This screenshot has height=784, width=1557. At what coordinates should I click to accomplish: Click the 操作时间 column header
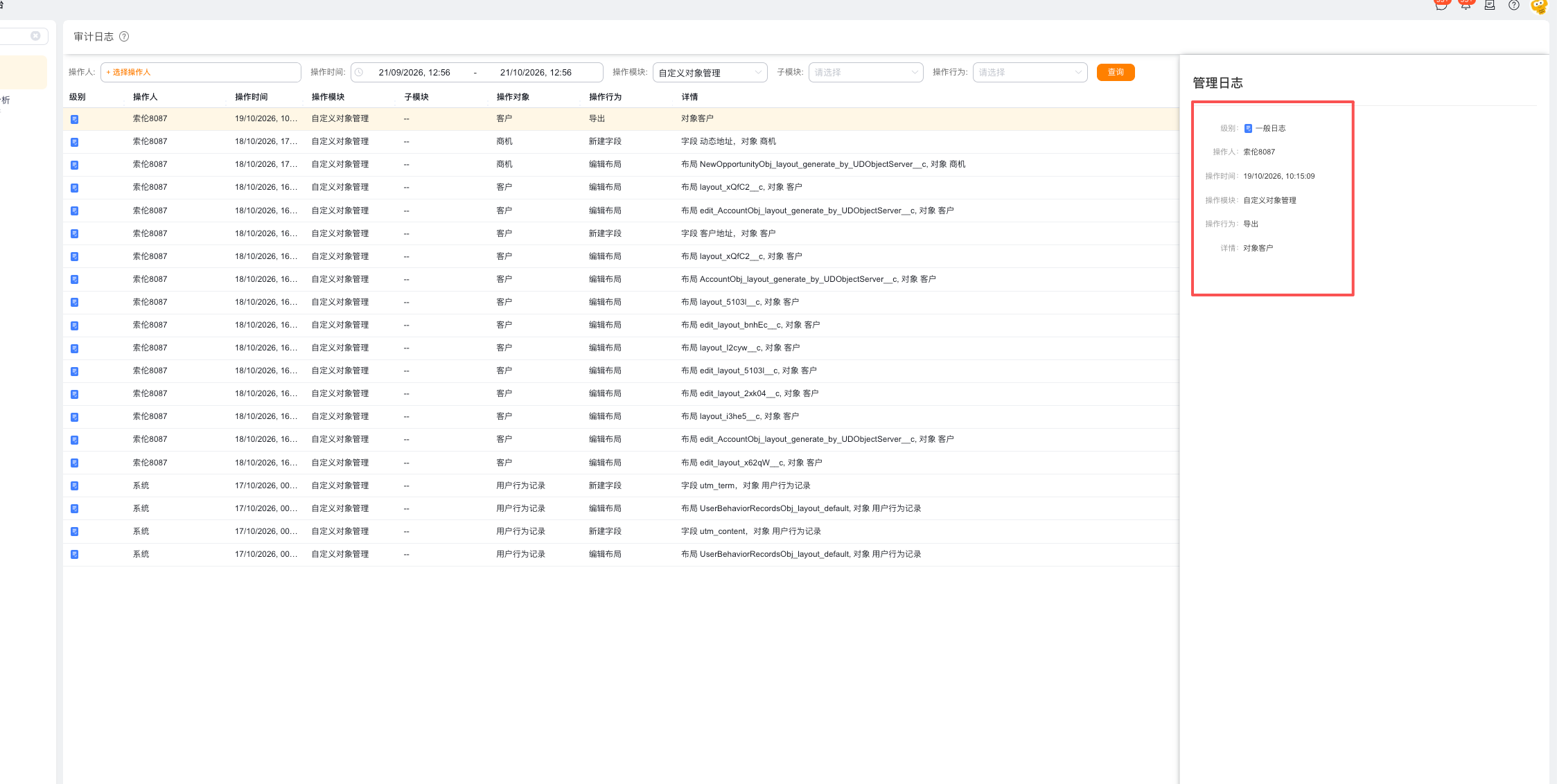click(252, 97)
